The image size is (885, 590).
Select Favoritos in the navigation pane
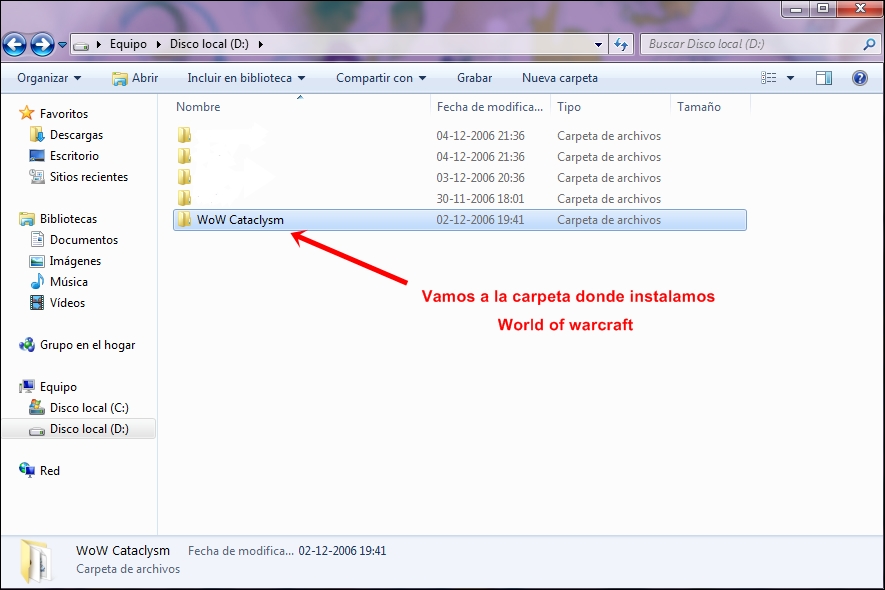coord(64,113)
